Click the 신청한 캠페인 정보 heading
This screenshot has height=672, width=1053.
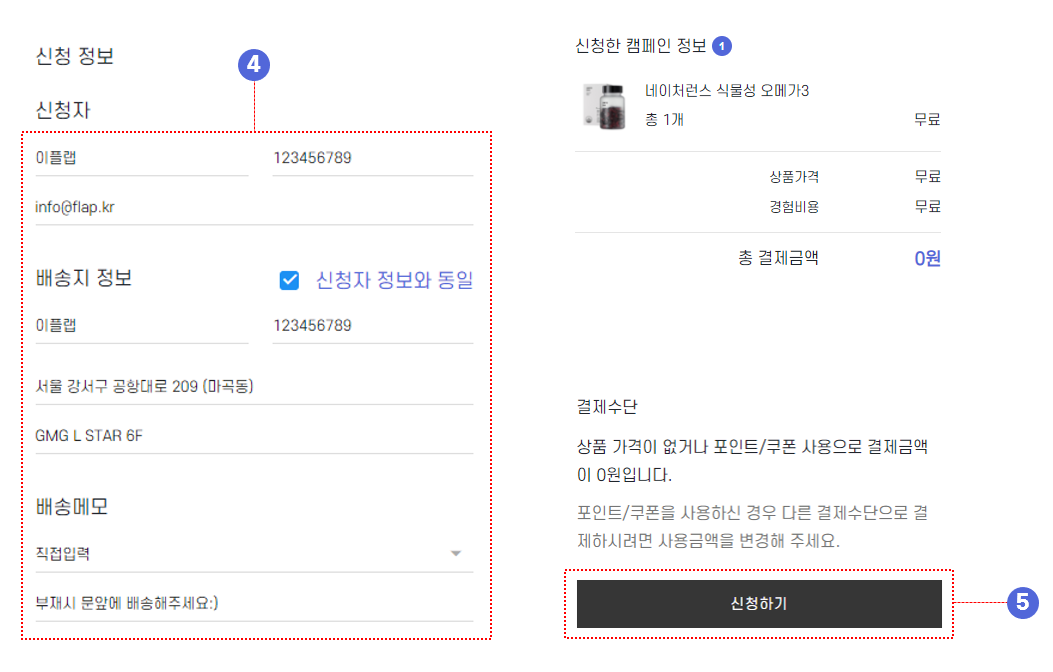point(641,46)
